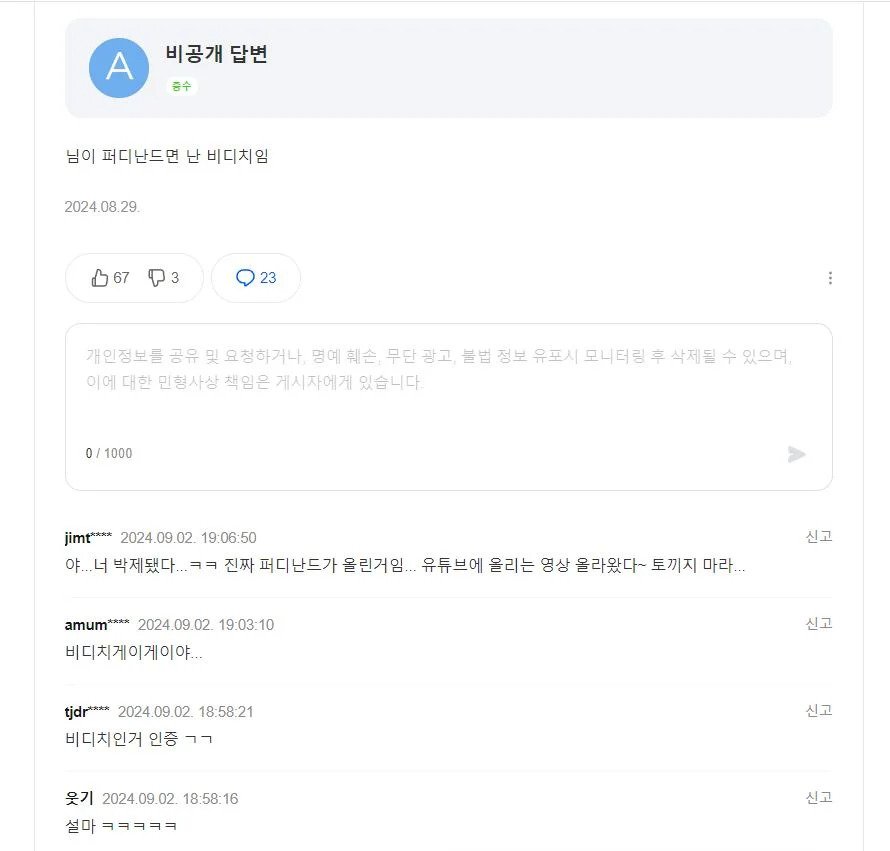Screen dimensions: 890x851
Task: Report the 웃기 comment with 신고
Action: [x=819, y=797]
